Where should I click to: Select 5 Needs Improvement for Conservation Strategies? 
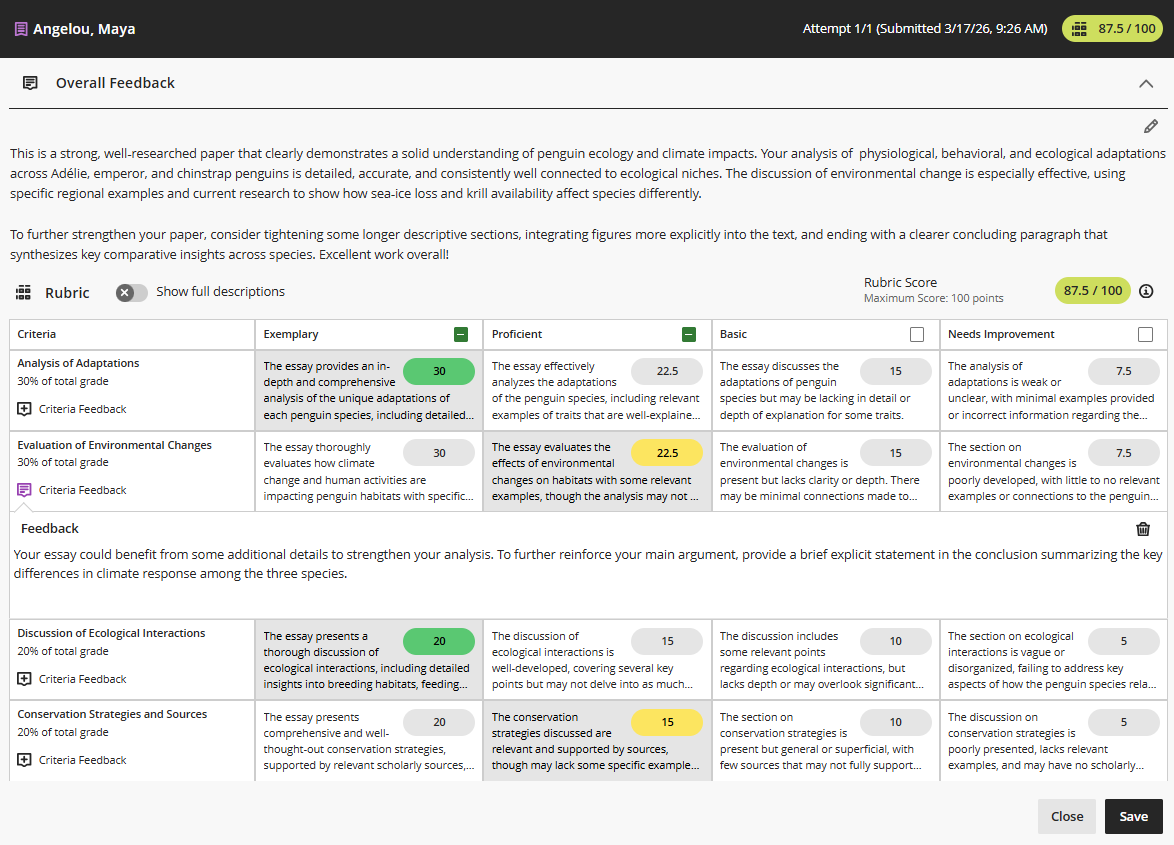1123,722
